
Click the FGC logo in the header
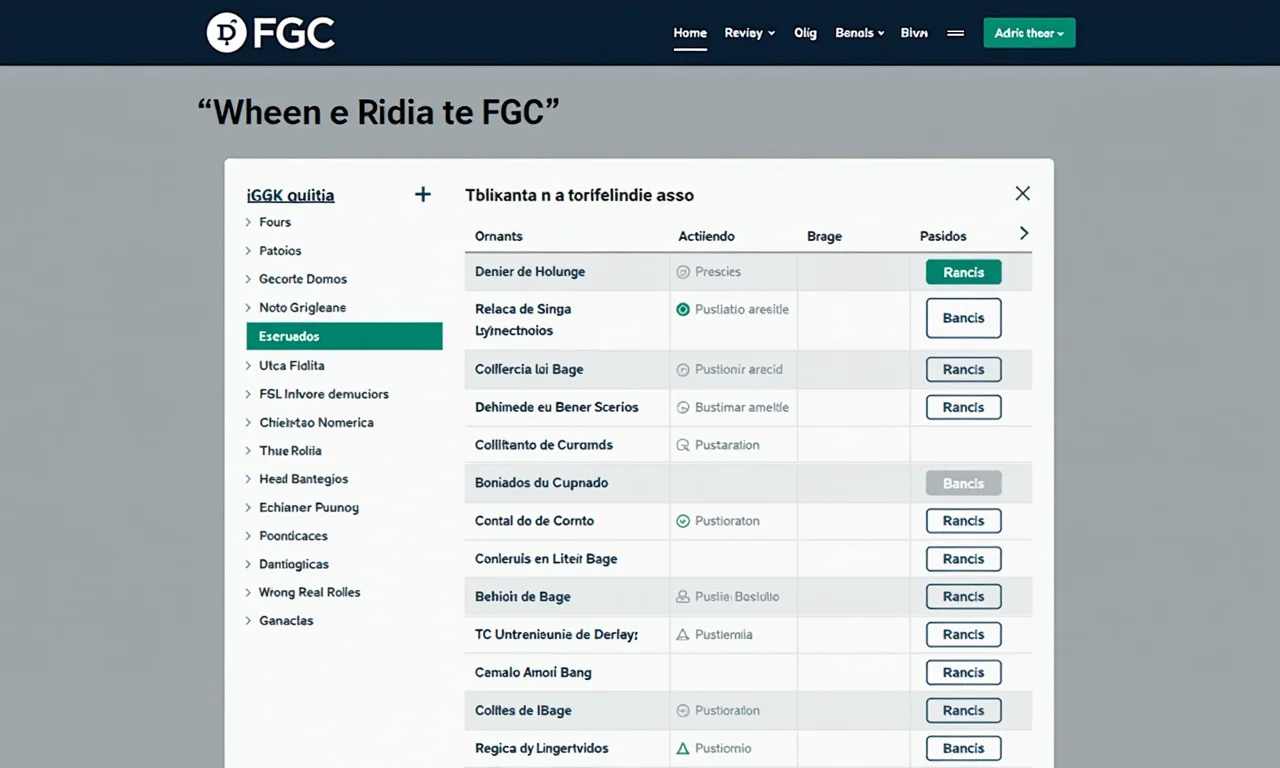pos(270,32)
